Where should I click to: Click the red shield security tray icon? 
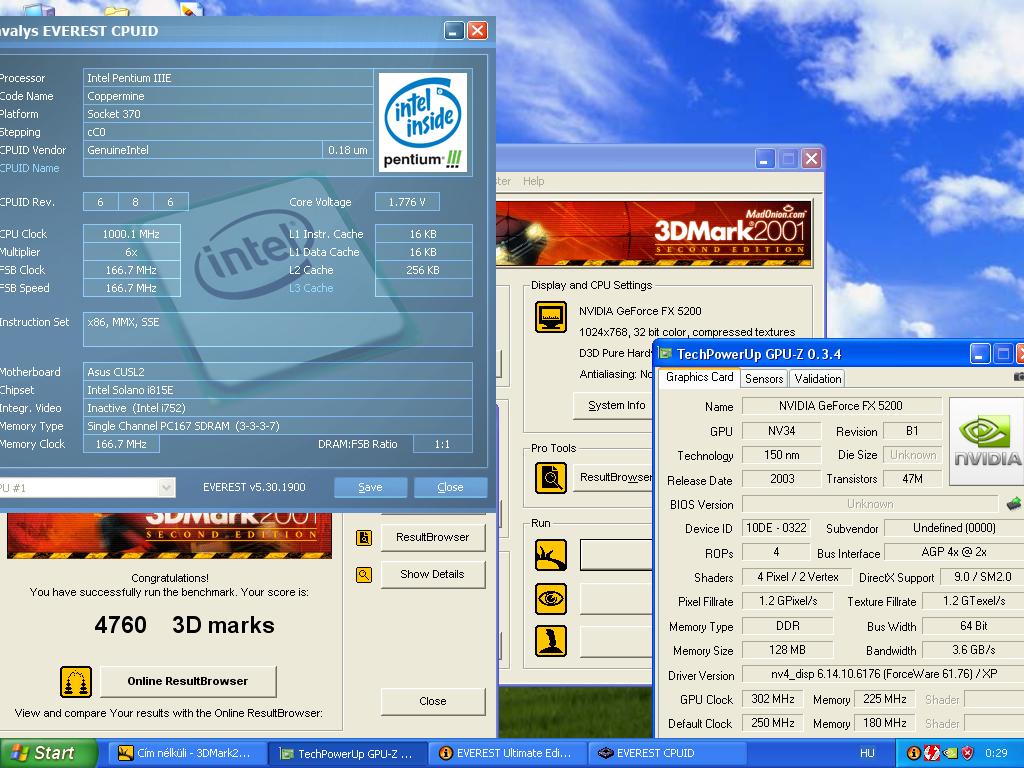tap(968, 754)
